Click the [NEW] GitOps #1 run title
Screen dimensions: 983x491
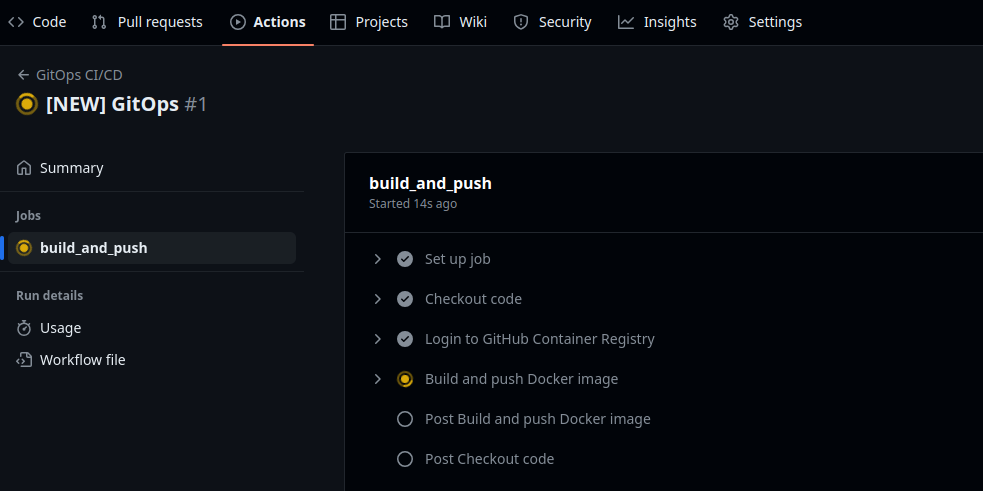coord(127,104)
